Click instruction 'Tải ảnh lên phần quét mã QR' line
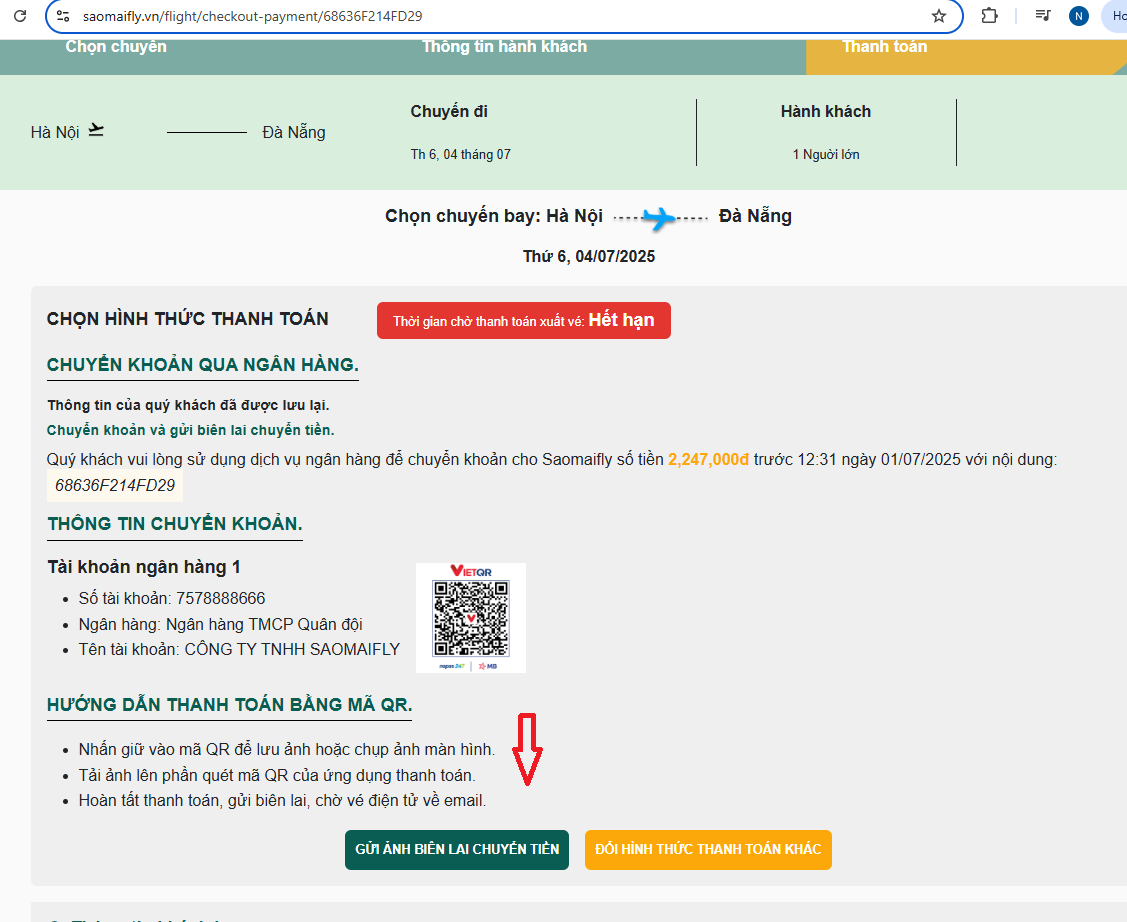The height and width of the screenshot is (922, 1127). (x=277, y=776)
